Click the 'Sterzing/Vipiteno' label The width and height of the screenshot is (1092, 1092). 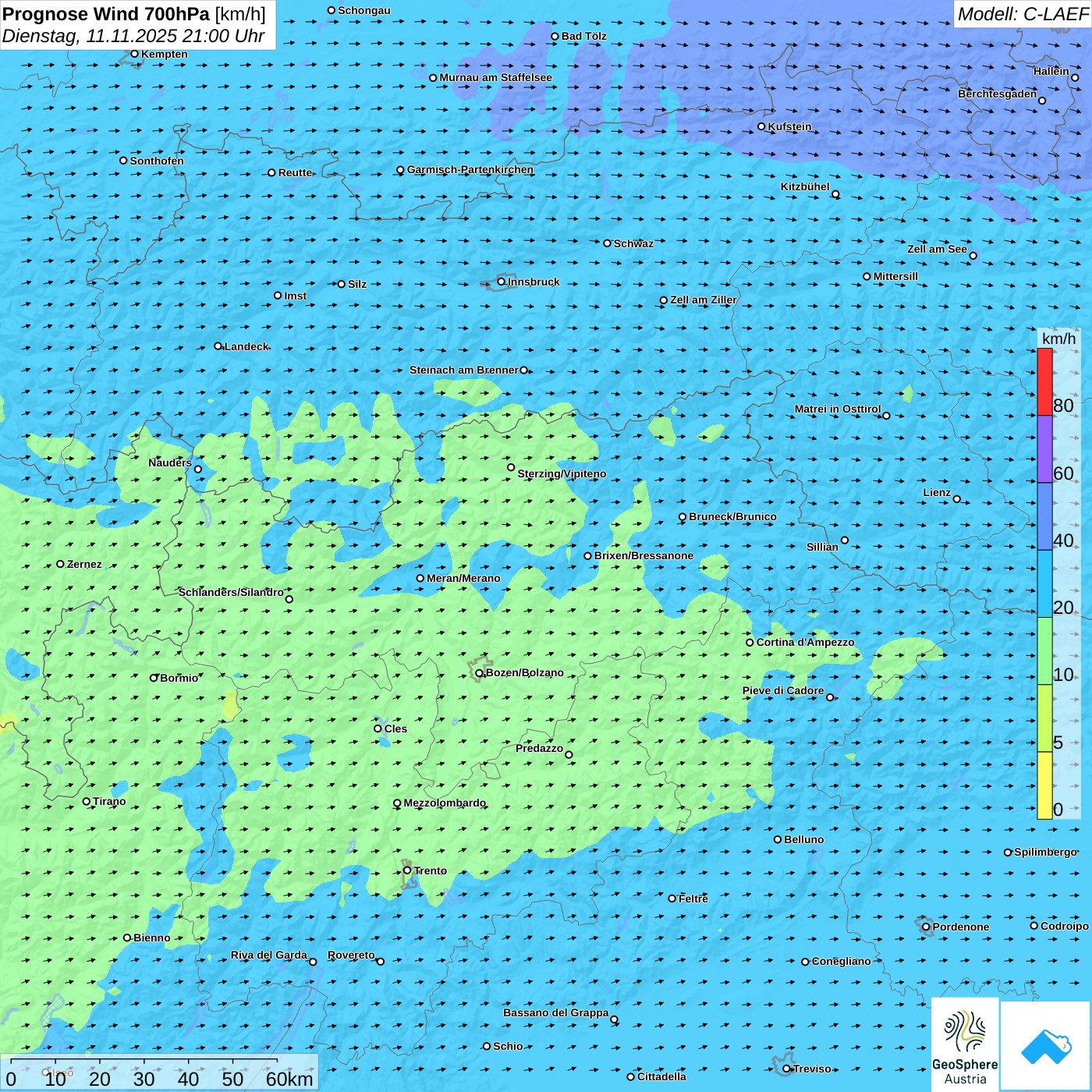[x=562, y=473]
